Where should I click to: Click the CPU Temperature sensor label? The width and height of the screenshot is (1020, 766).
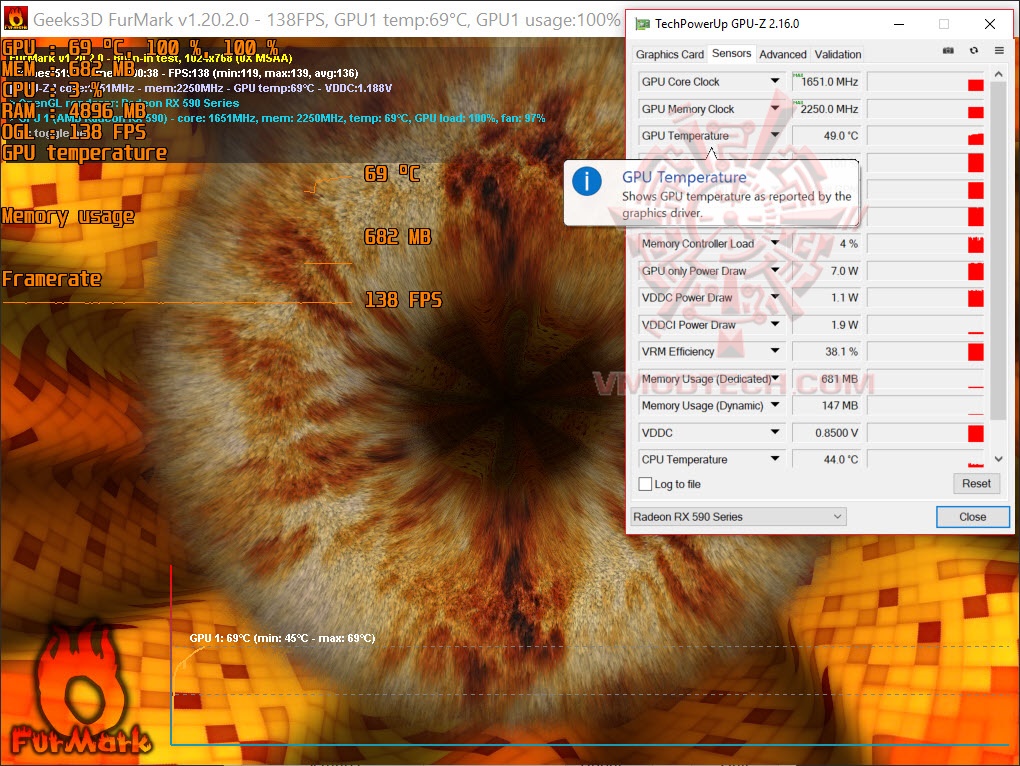[x=684, y=460]
